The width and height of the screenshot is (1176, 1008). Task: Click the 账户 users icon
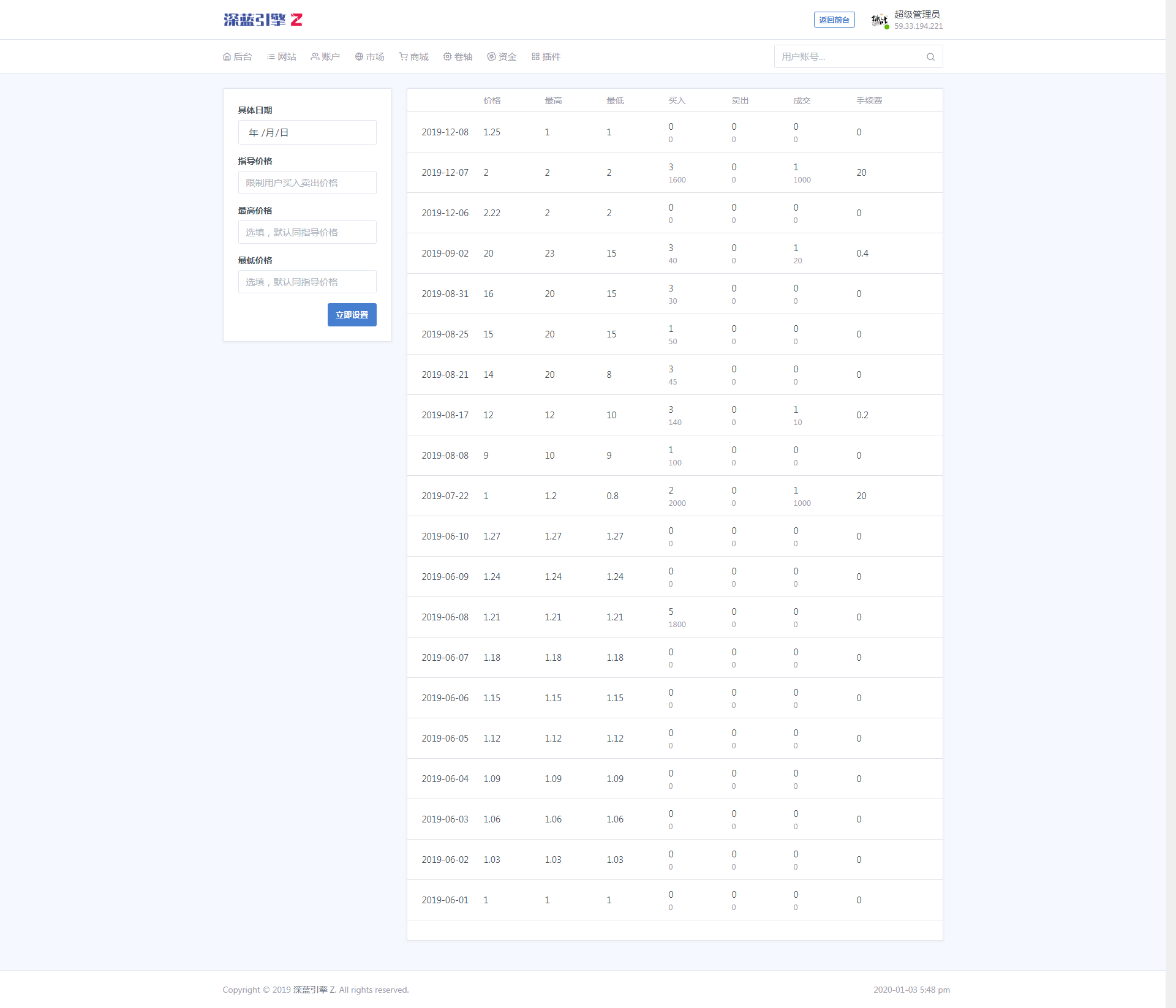315,57
